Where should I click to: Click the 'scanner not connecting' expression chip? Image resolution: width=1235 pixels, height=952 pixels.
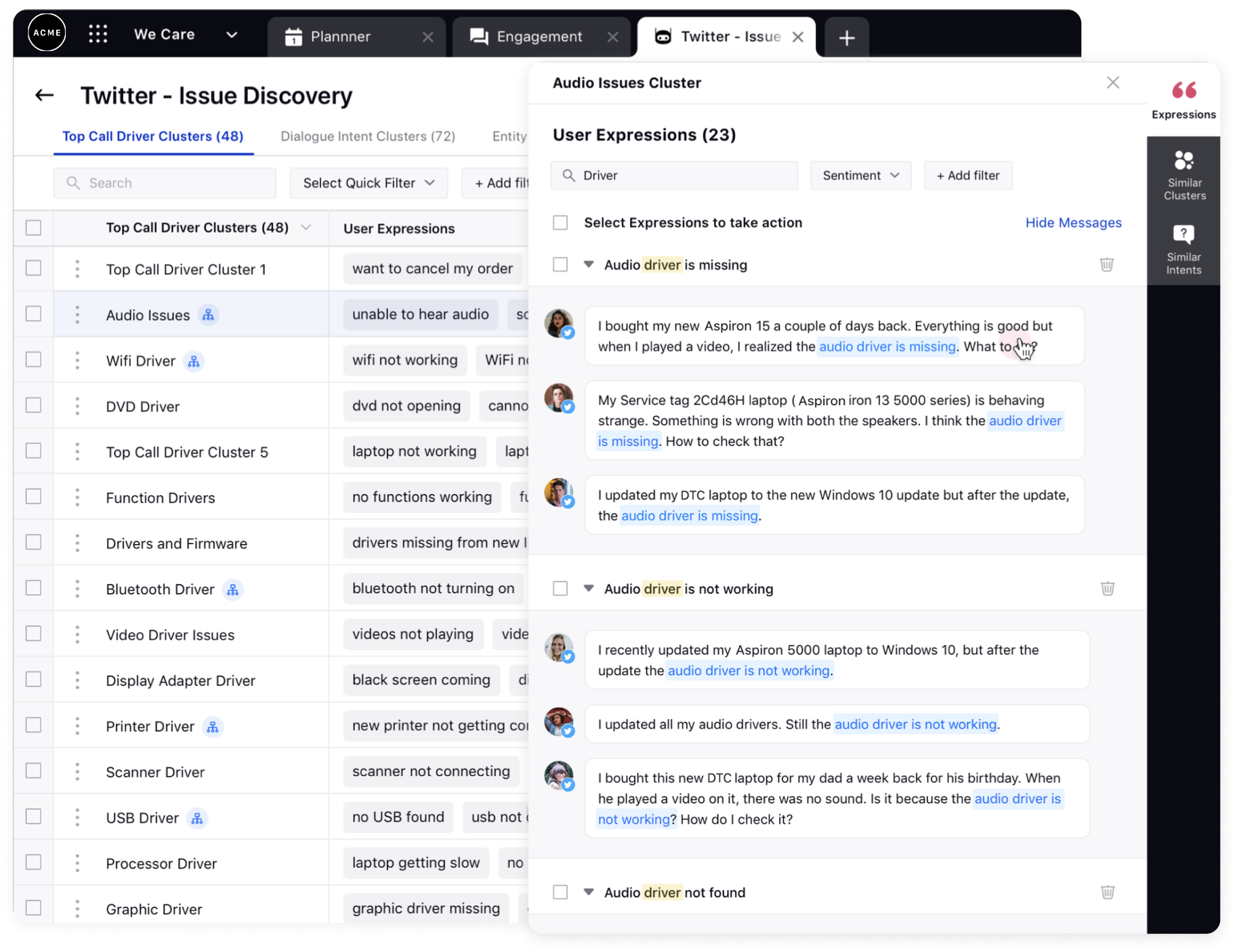432,771
